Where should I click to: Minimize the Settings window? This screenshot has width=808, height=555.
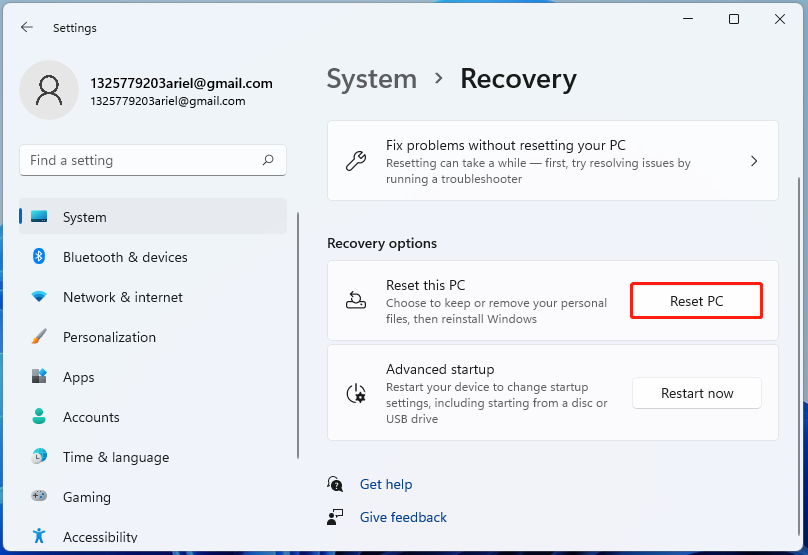[688, 19]
